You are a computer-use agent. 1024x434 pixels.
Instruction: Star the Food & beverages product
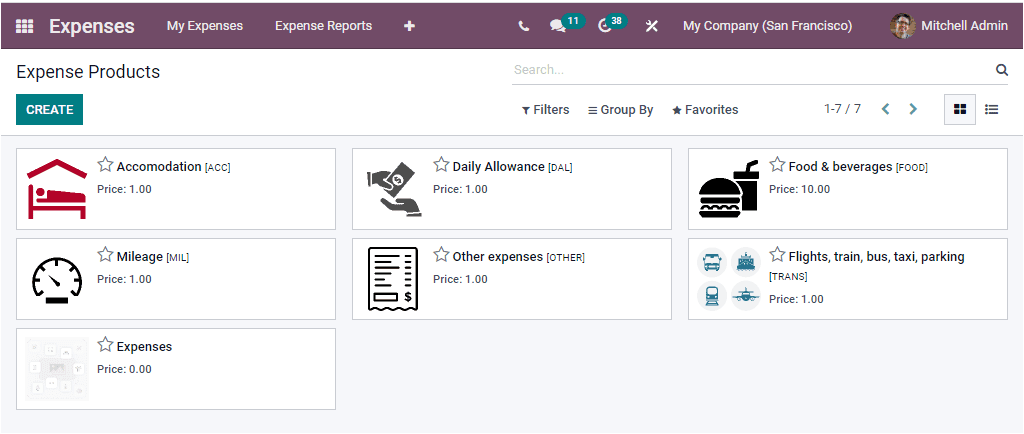pyautogui.click(x=777, y=165)
